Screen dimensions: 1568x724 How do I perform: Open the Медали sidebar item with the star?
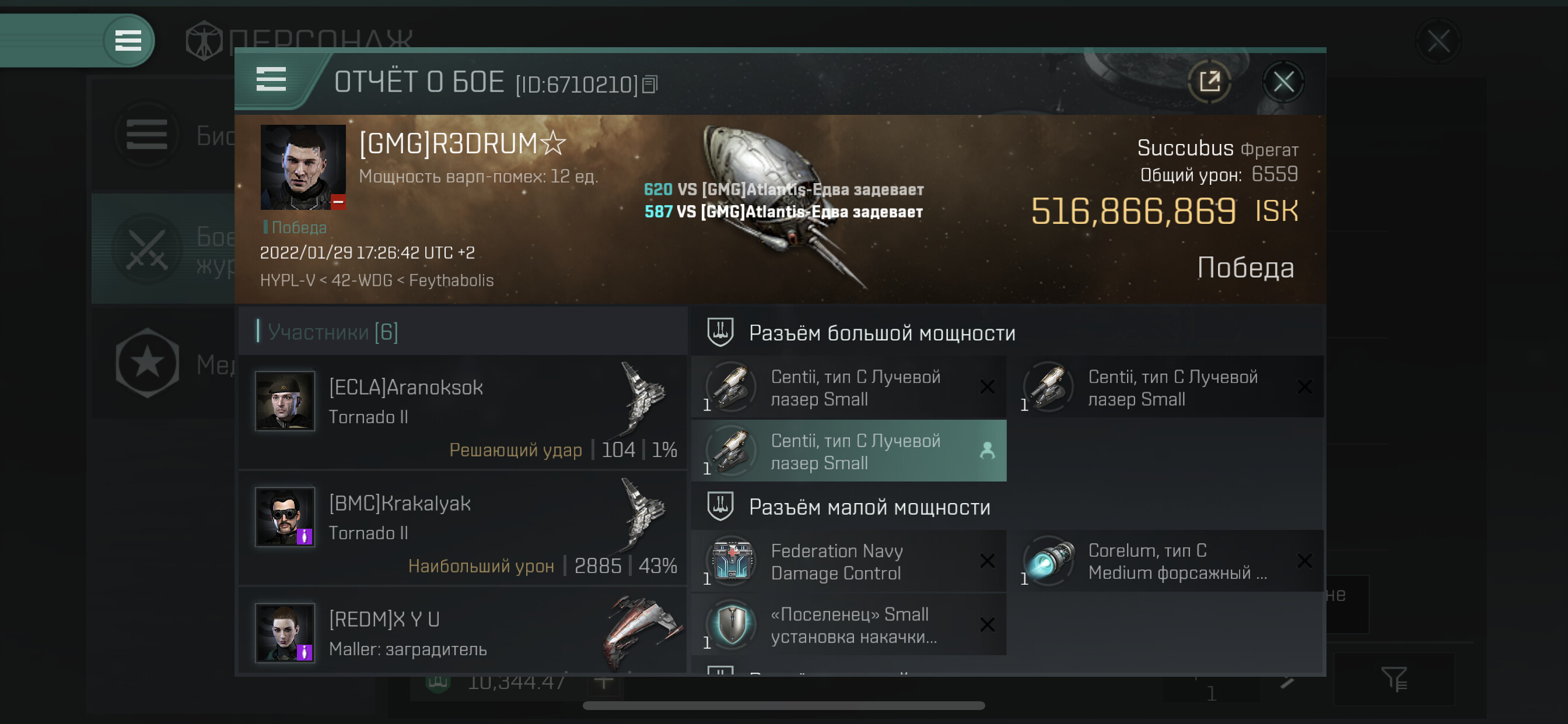click(164, 363)
